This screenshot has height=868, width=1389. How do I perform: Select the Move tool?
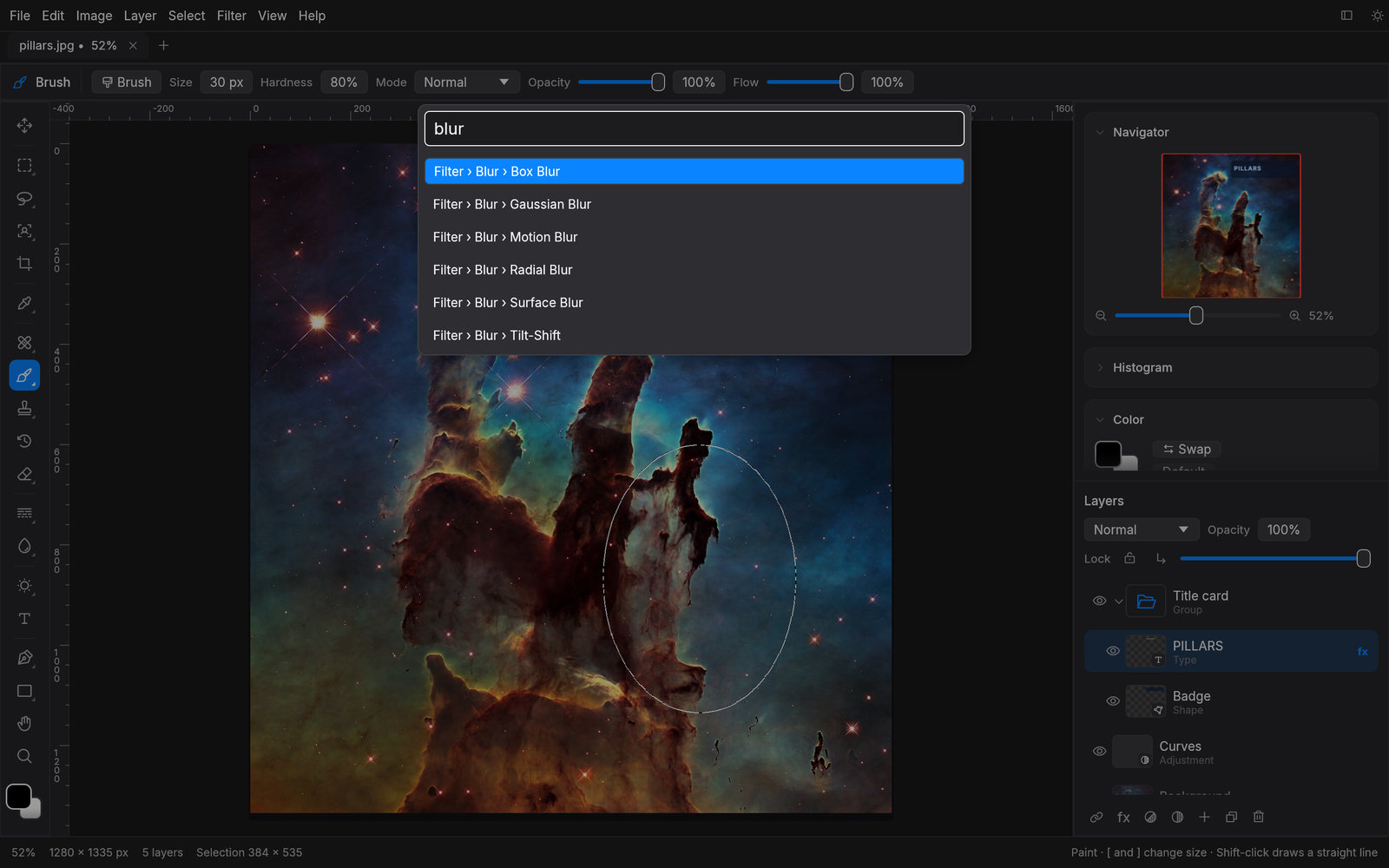coord(24,126)
